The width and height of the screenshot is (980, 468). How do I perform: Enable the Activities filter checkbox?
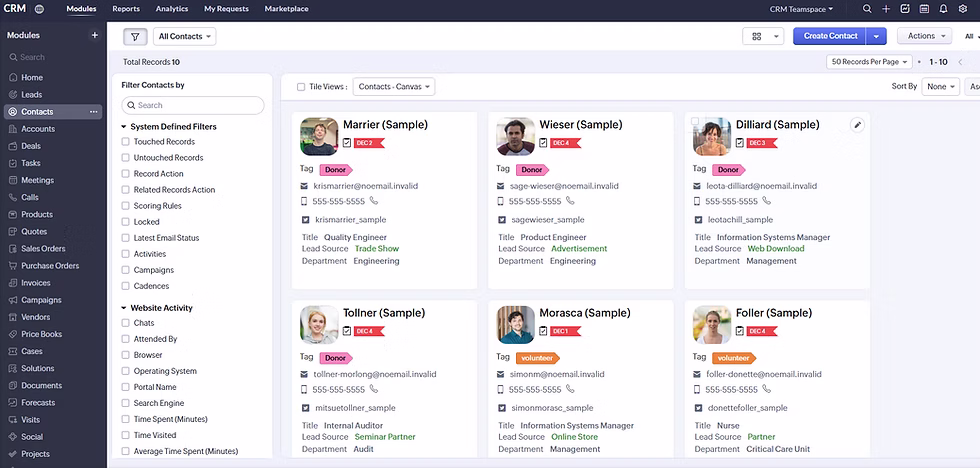[126, 254]
